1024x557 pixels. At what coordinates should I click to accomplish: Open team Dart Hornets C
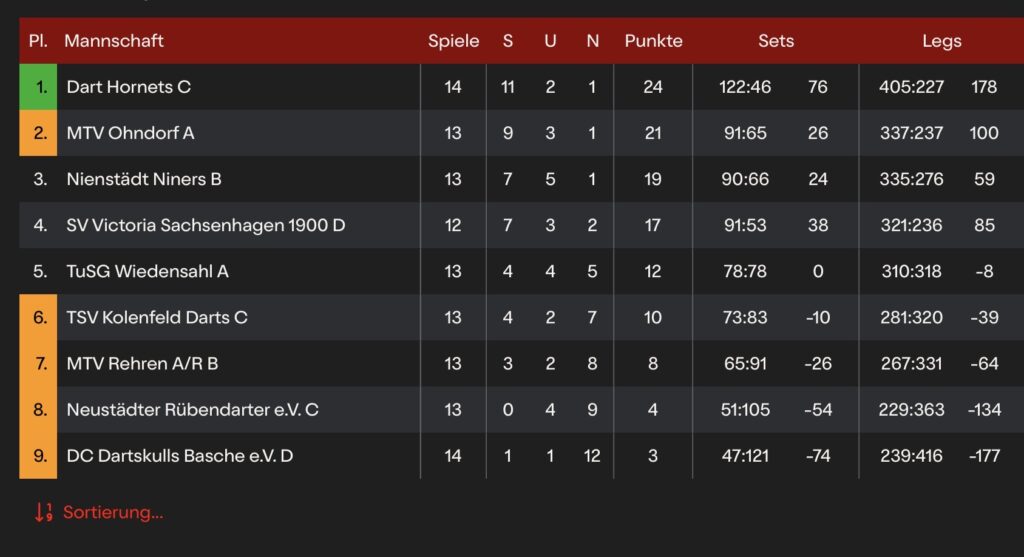[x=128, y=87]
